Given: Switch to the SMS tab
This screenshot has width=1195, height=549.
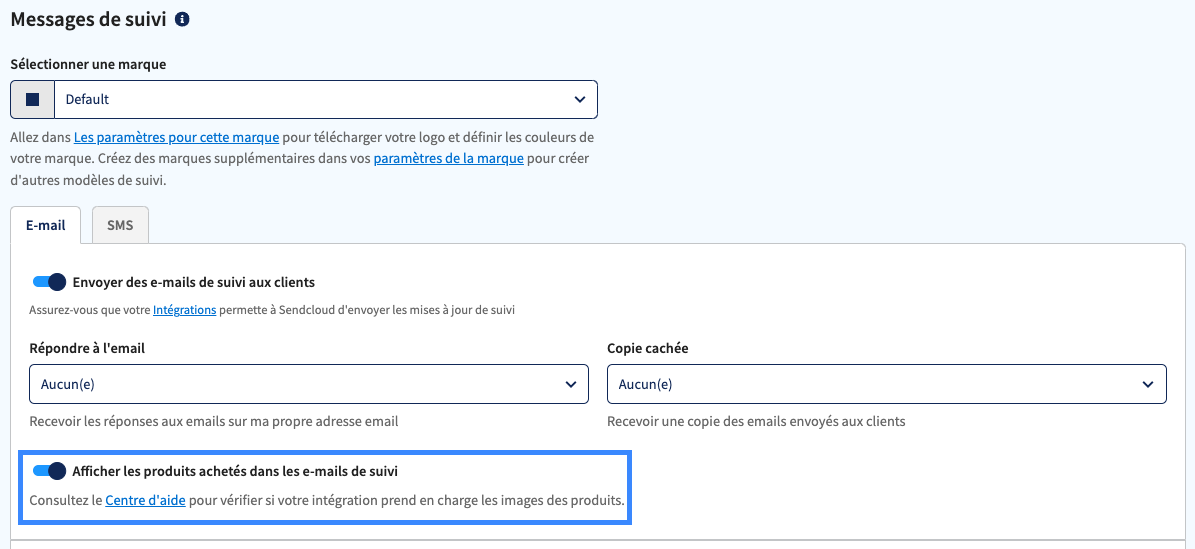Looking at the screenshot, I should coord(120,225).
